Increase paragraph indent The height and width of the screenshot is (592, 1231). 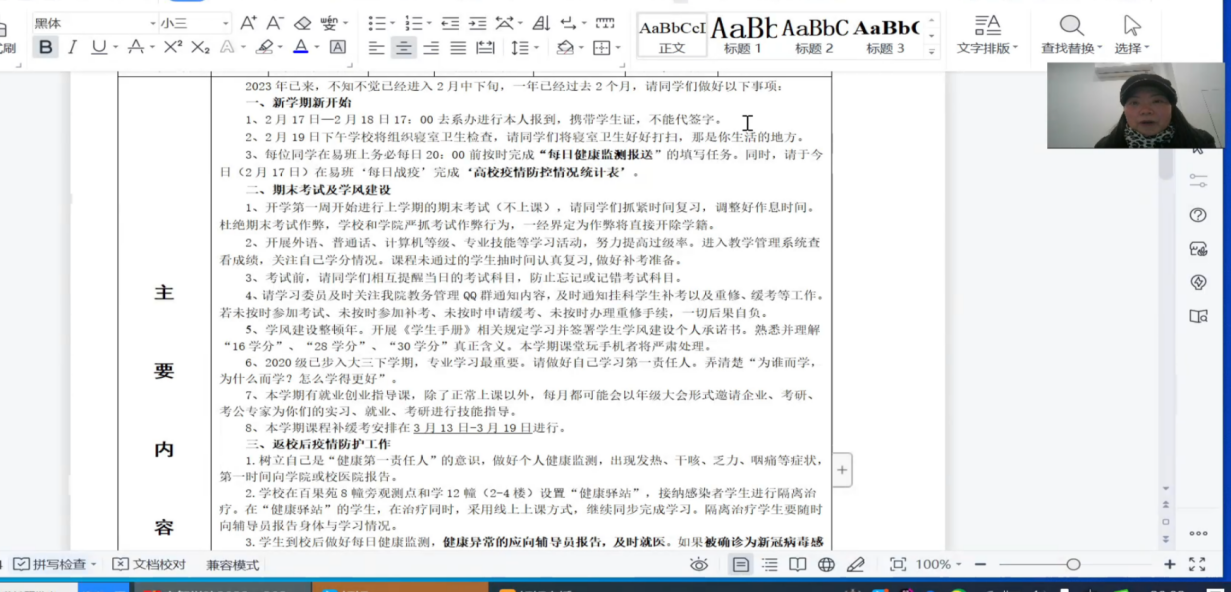tap(477, 23)
